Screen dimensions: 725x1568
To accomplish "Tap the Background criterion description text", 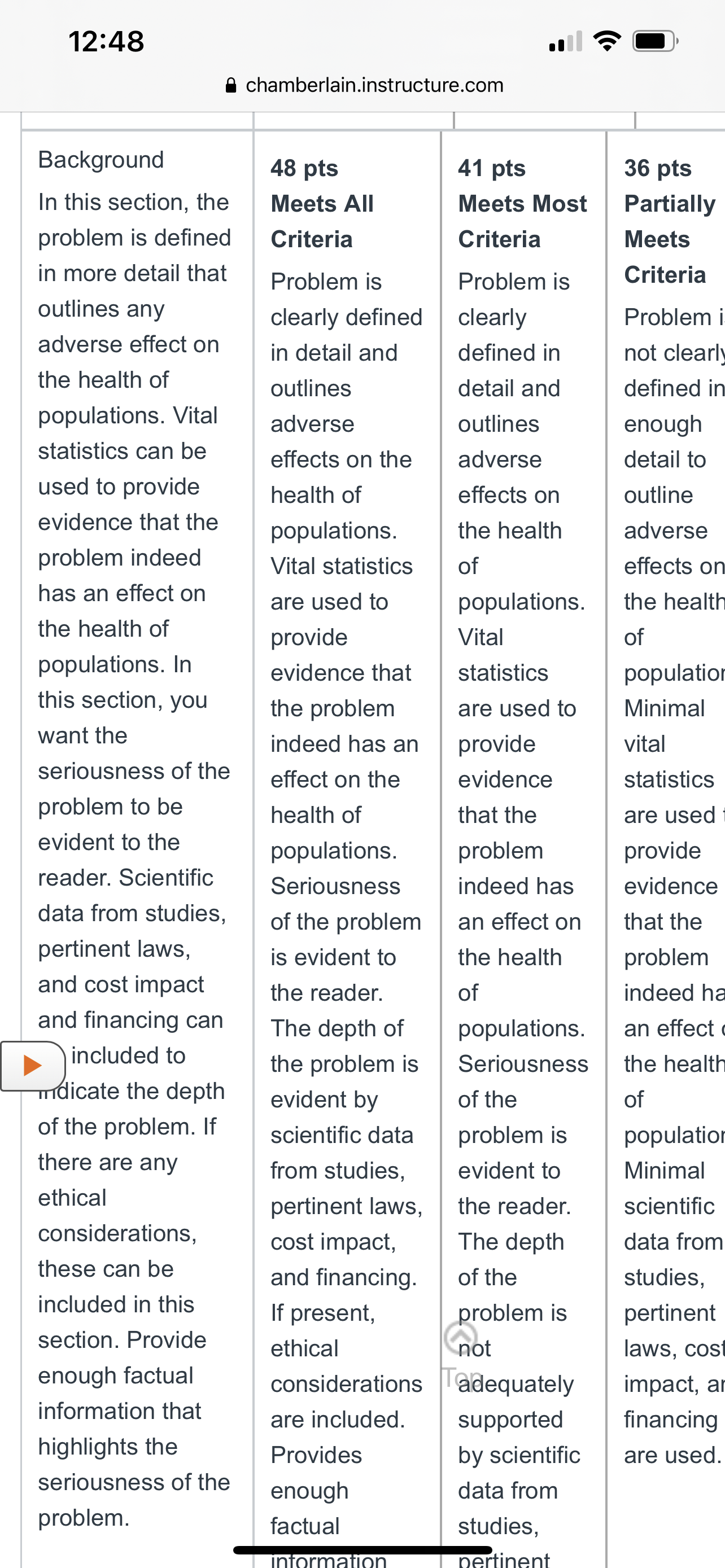I will (134, 860).
